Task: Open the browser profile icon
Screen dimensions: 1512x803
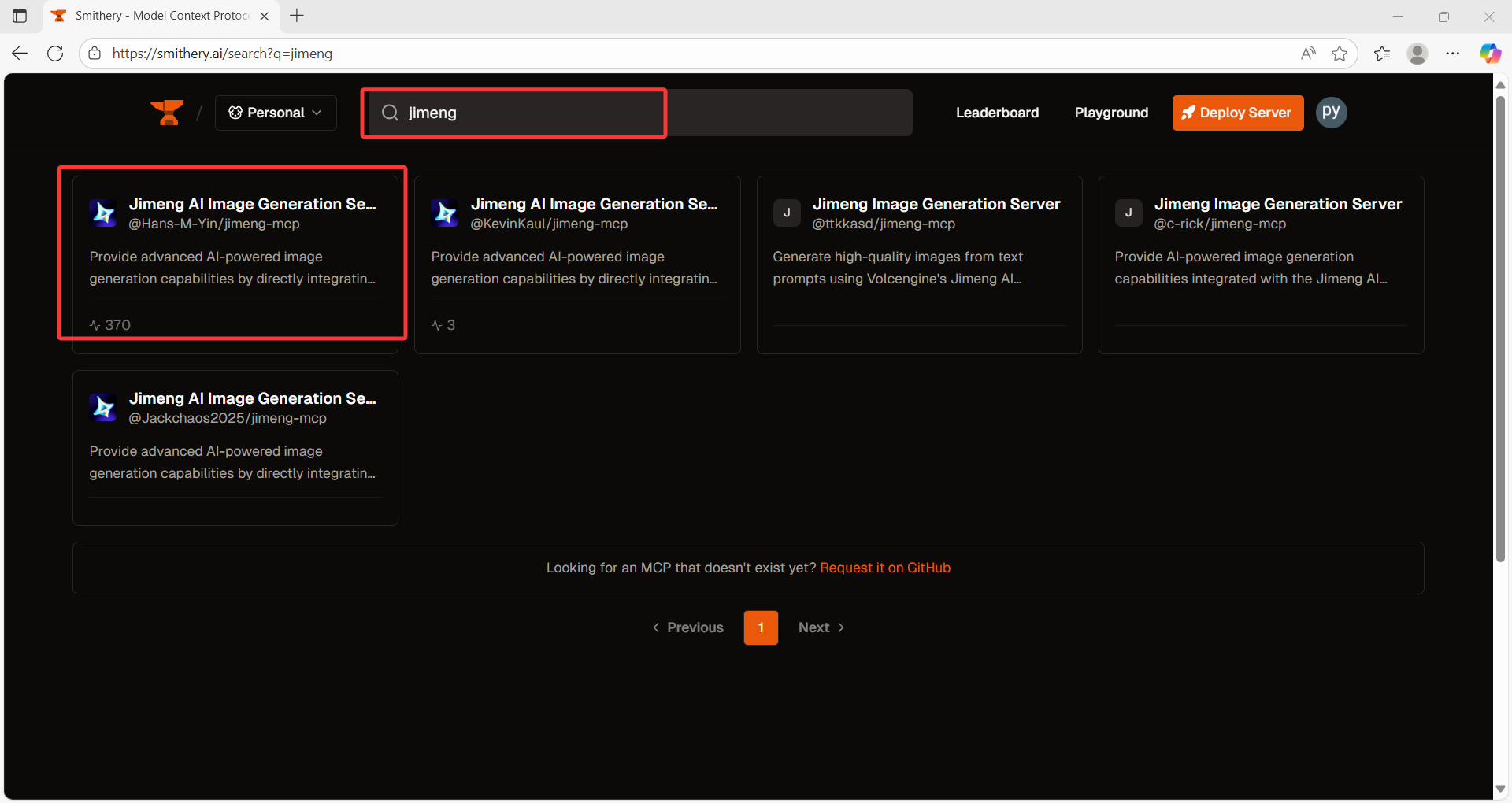Action: 1417,54
